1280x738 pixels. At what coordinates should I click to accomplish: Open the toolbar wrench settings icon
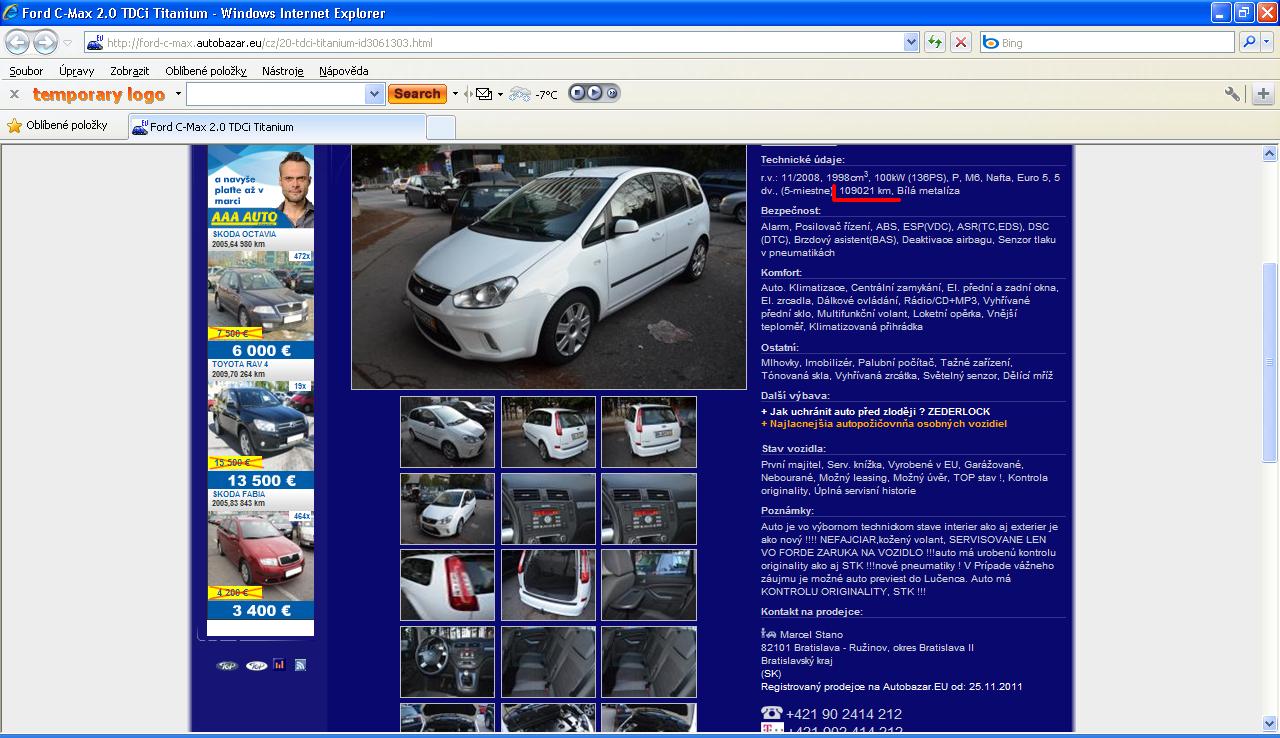pos(1232,94)
